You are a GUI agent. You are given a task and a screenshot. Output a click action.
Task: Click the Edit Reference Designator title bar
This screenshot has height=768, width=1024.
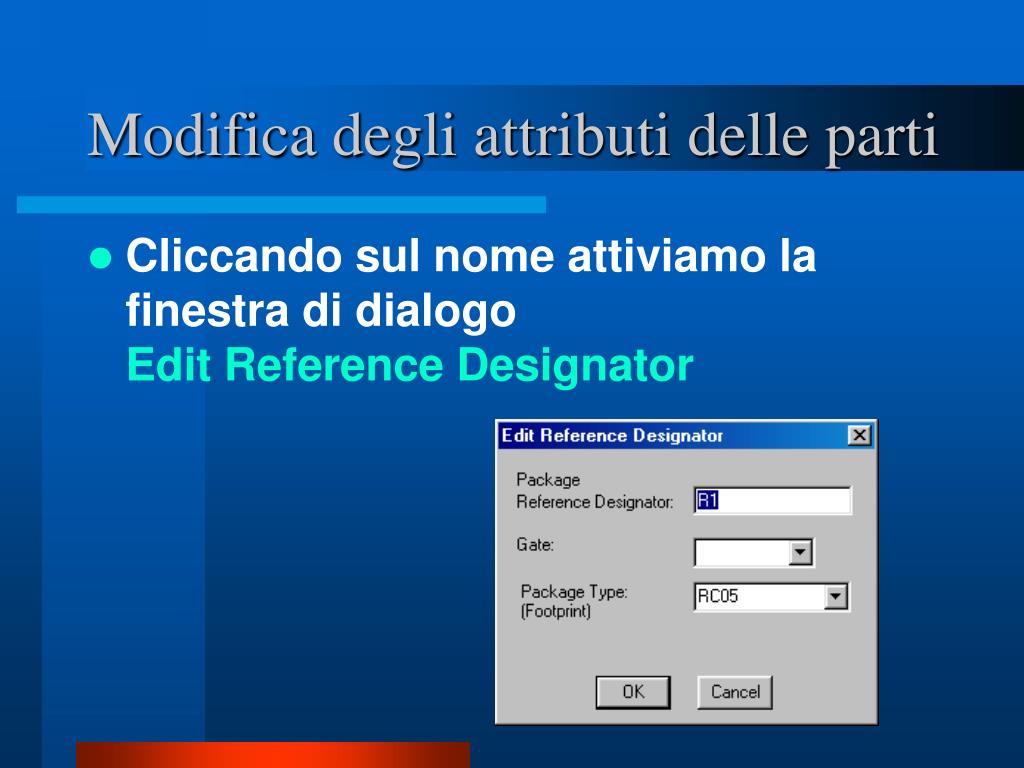pyautogui.click(x=686, y=436)
